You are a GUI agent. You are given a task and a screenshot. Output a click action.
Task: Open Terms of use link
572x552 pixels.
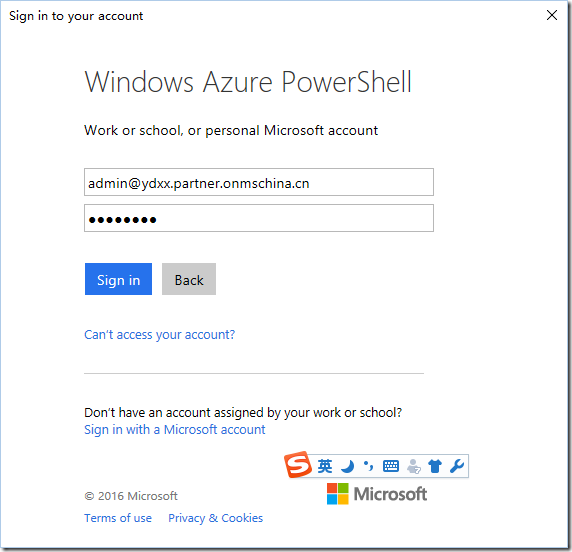[x=118, y=518]
